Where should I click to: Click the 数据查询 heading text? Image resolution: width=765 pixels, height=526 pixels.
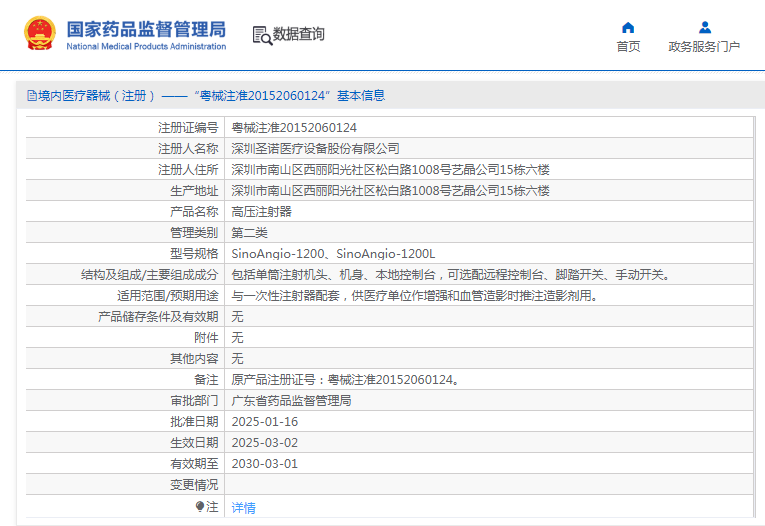[x=299, y=34]
